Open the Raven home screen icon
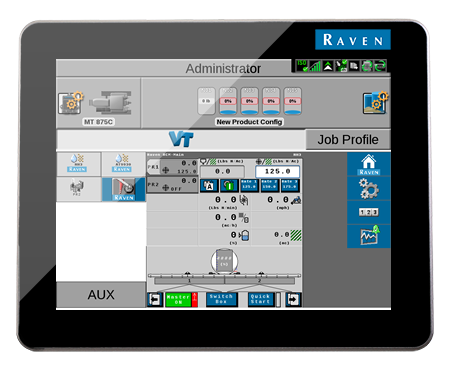450x370 pixels. [368, 164]
